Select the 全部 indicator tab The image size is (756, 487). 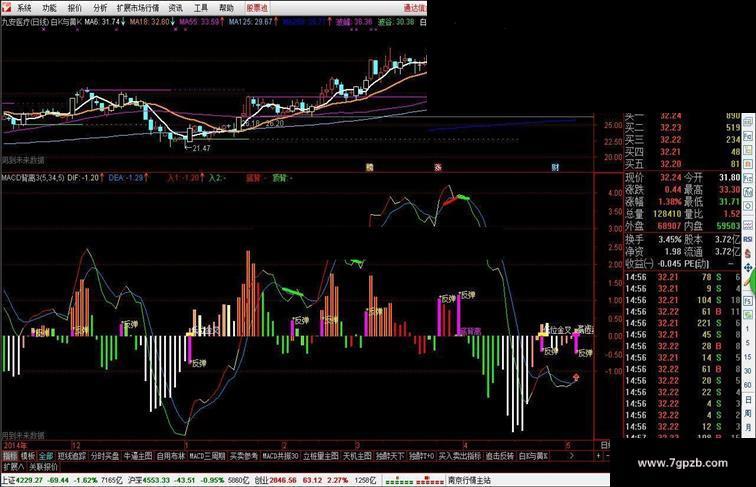(x=46, y=456)
